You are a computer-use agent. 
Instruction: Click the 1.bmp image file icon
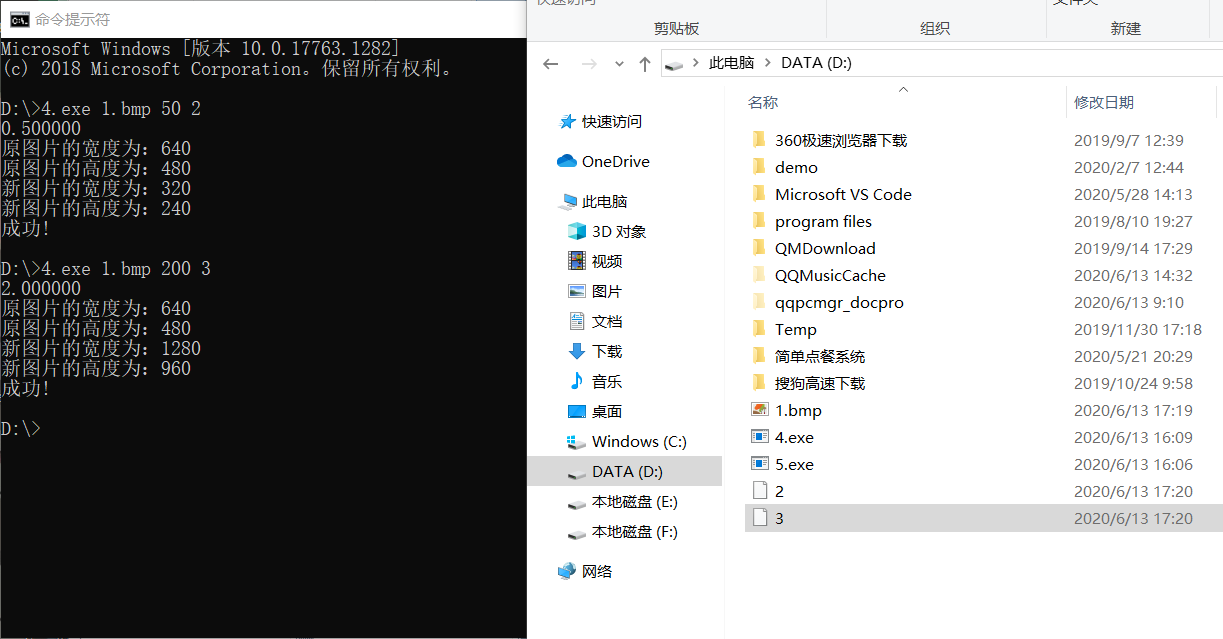[759, 410]
